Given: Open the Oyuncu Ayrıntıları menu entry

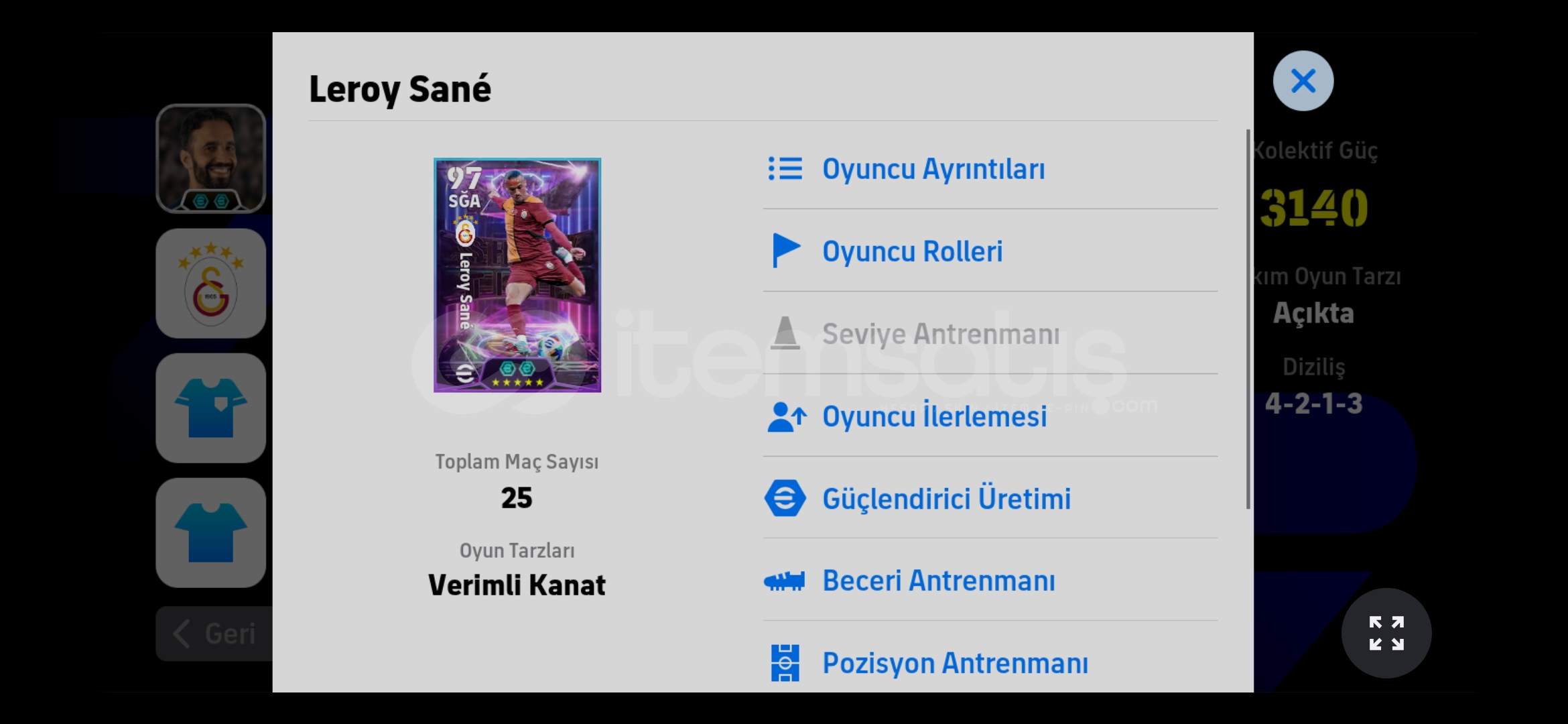Looking at the screenshot, I should tap(990, 169).
